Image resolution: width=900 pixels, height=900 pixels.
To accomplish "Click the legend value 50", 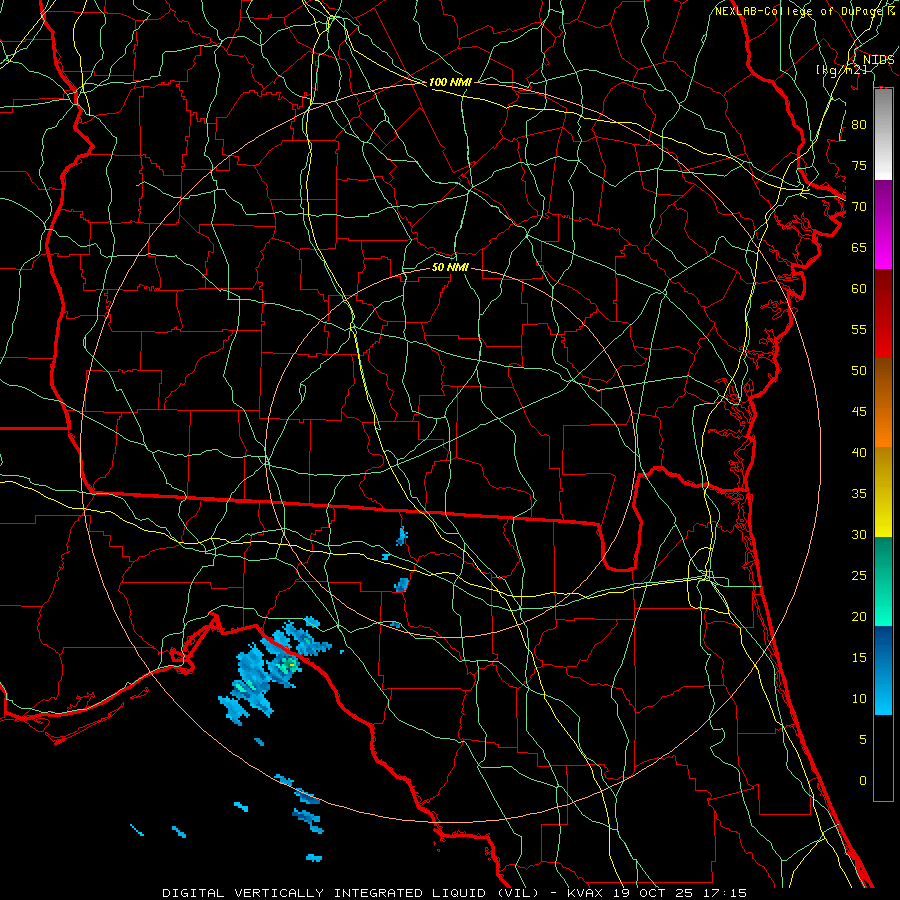I will pyautogui.click(x=859, y=371).
